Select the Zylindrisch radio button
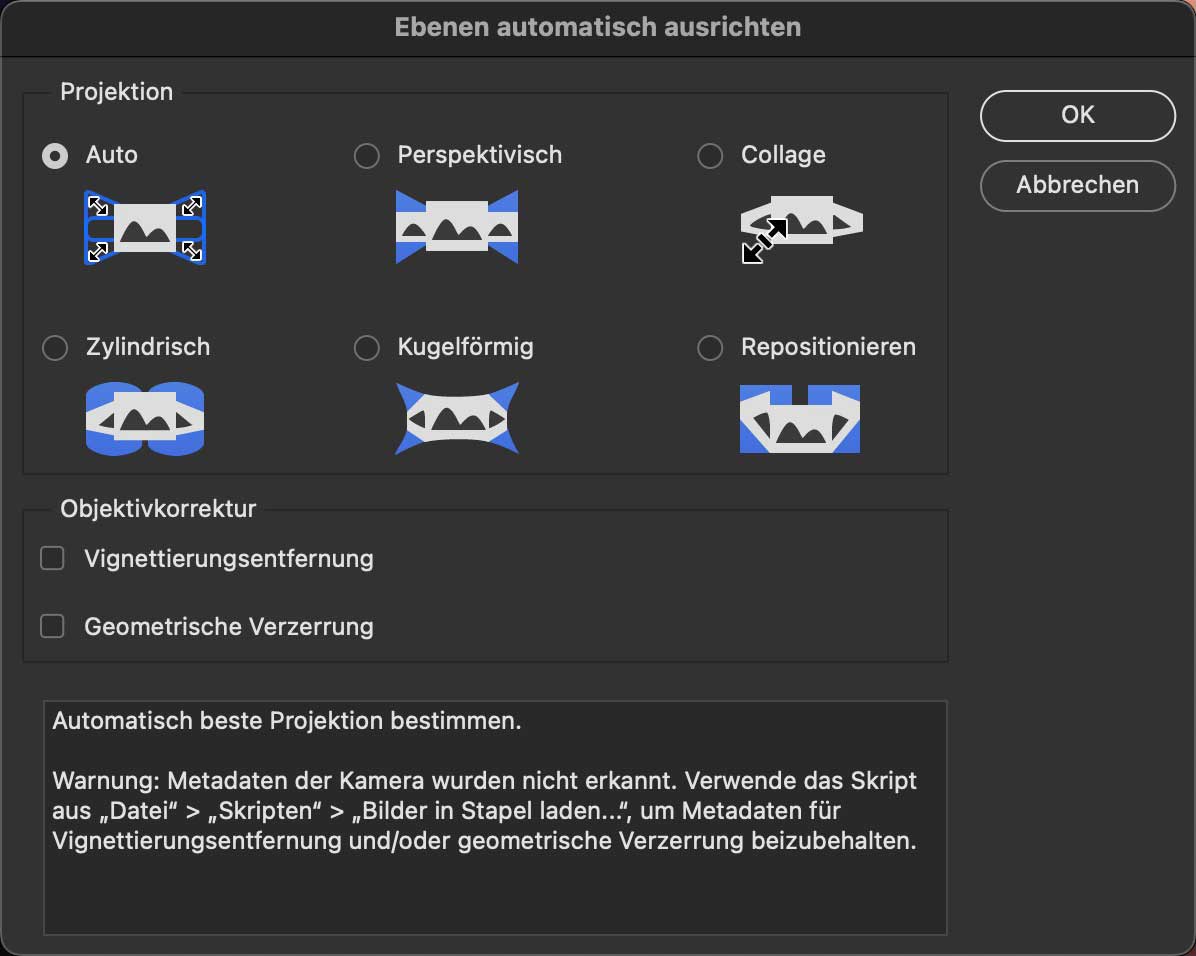This screenshot has width=1196, height=956. [x=55, y=348]
